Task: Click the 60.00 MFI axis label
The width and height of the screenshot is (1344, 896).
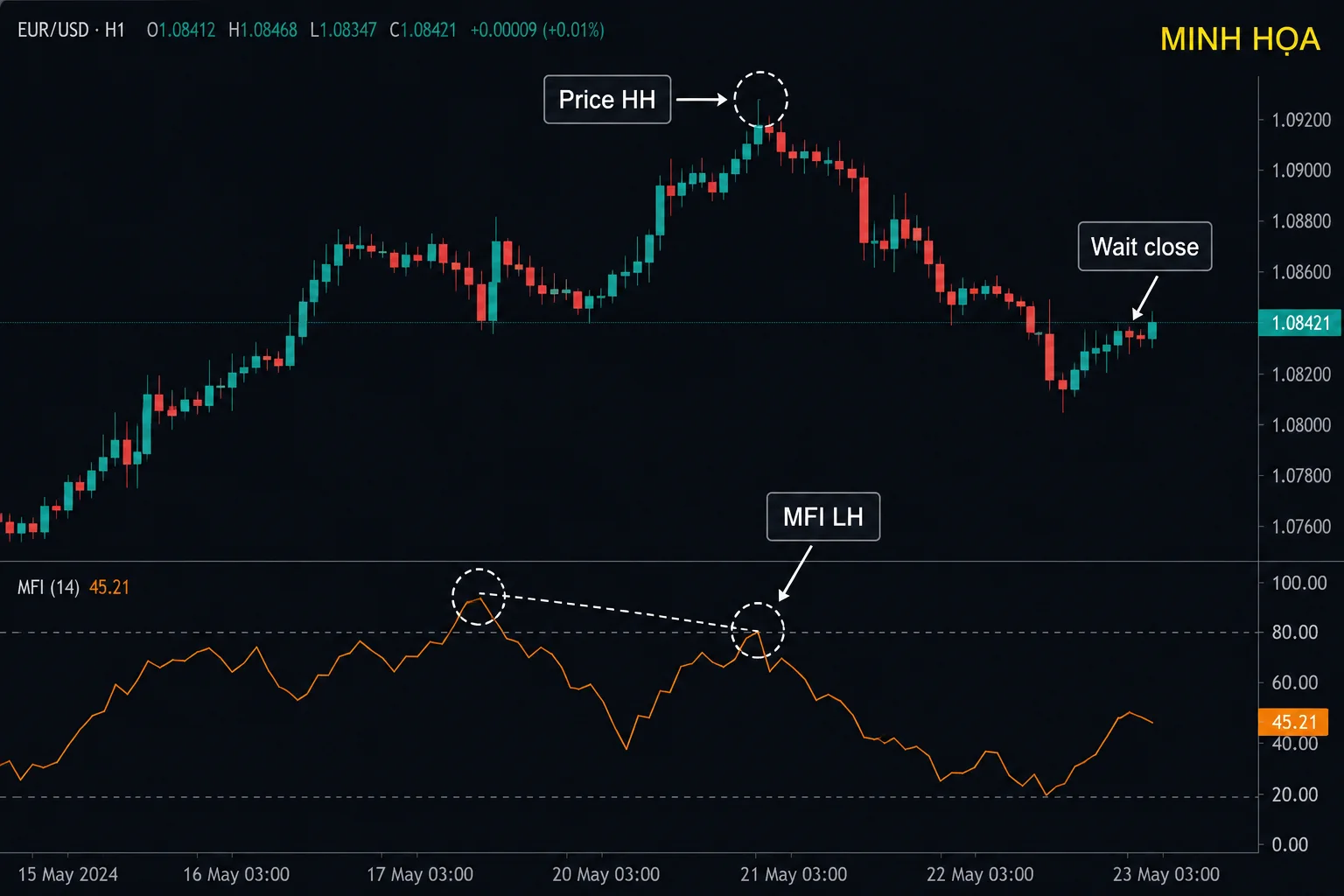Action: [x=1295, y=682]
